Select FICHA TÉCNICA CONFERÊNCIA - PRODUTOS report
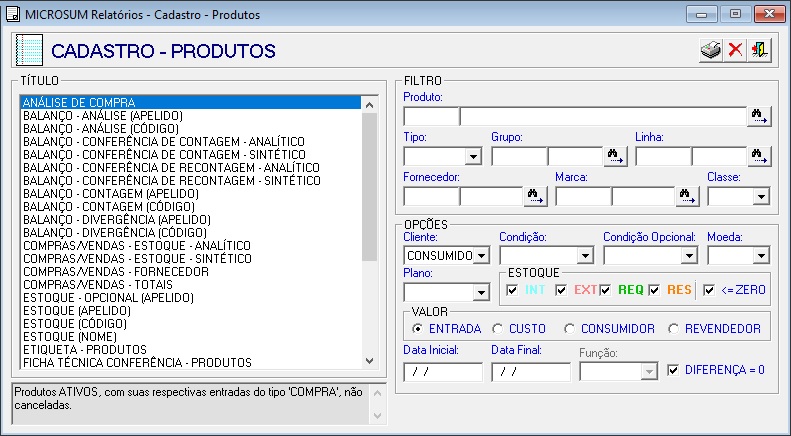Image resolution: width=791 pixels, height=436 pixels. click(191, 363)
